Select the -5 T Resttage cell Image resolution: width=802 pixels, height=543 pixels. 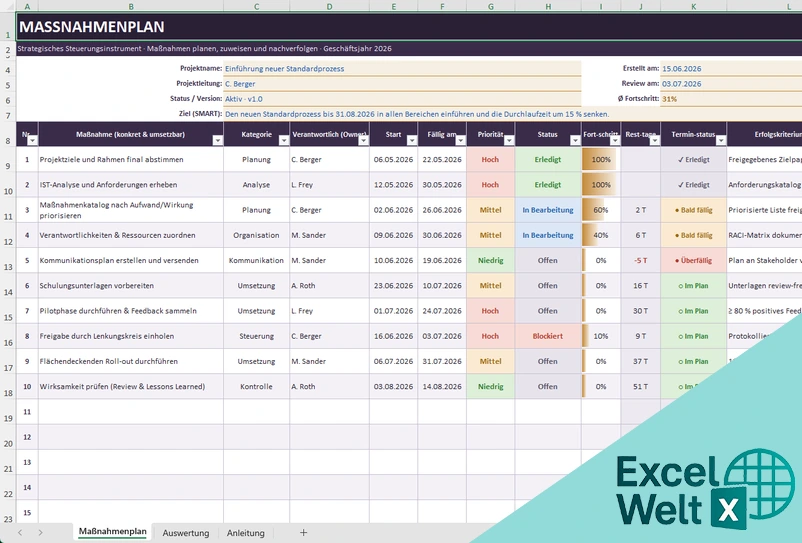point(640,260)
